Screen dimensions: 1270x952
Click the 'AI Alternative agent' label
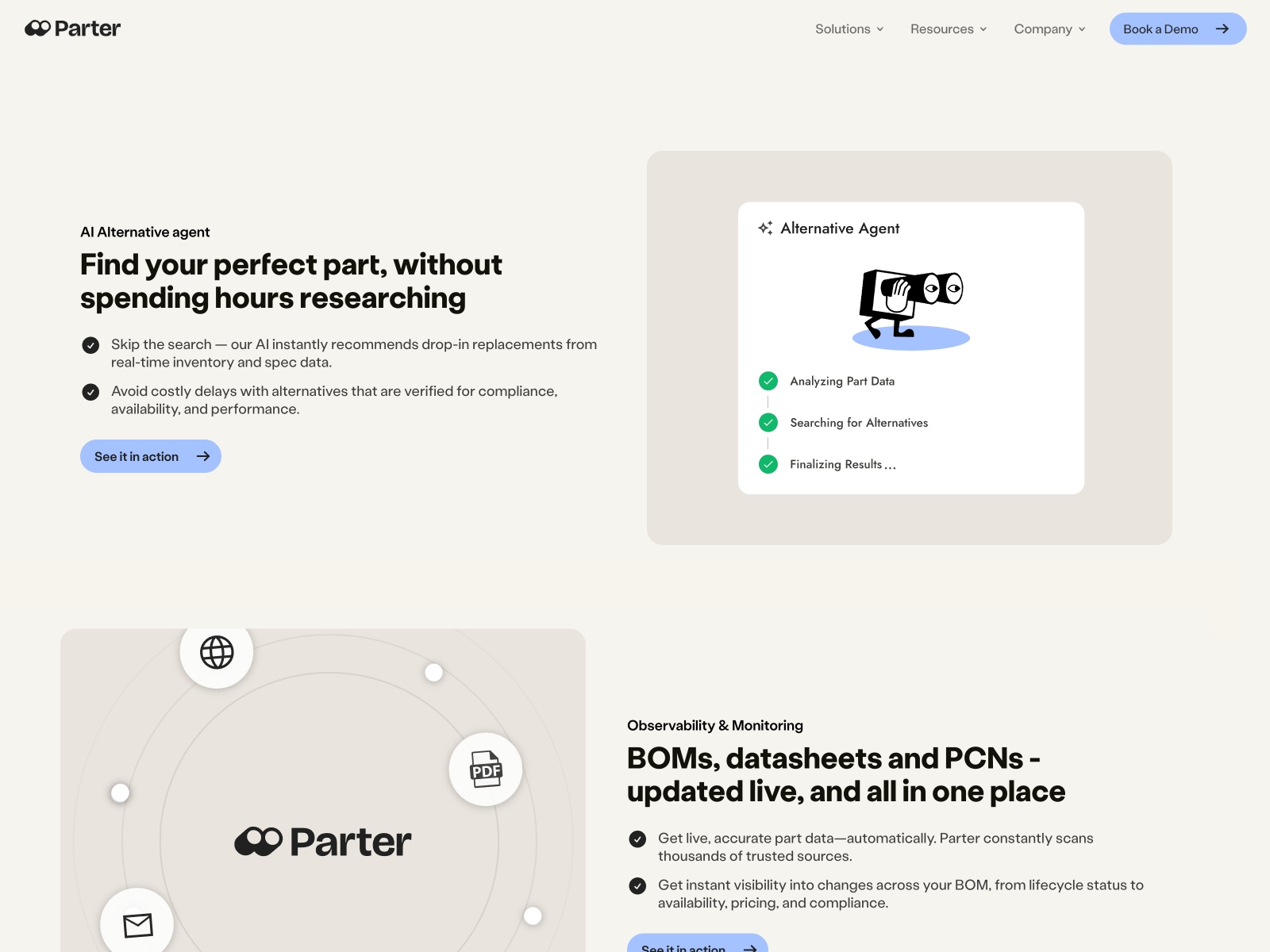tap(145, 232)
